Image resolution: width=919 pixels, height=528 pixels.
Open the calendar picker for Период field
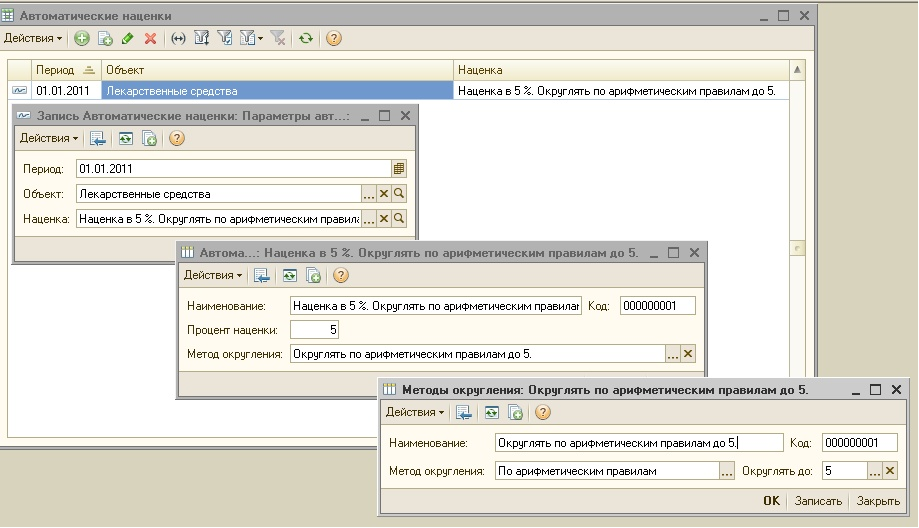pos(399,169)
